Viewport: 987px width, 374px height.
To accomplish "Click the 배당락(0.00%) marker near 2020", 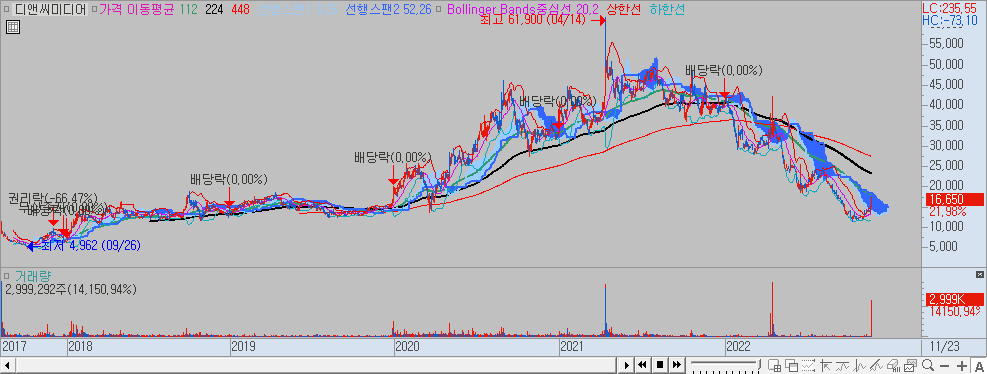I will click(x=393, y=157).
